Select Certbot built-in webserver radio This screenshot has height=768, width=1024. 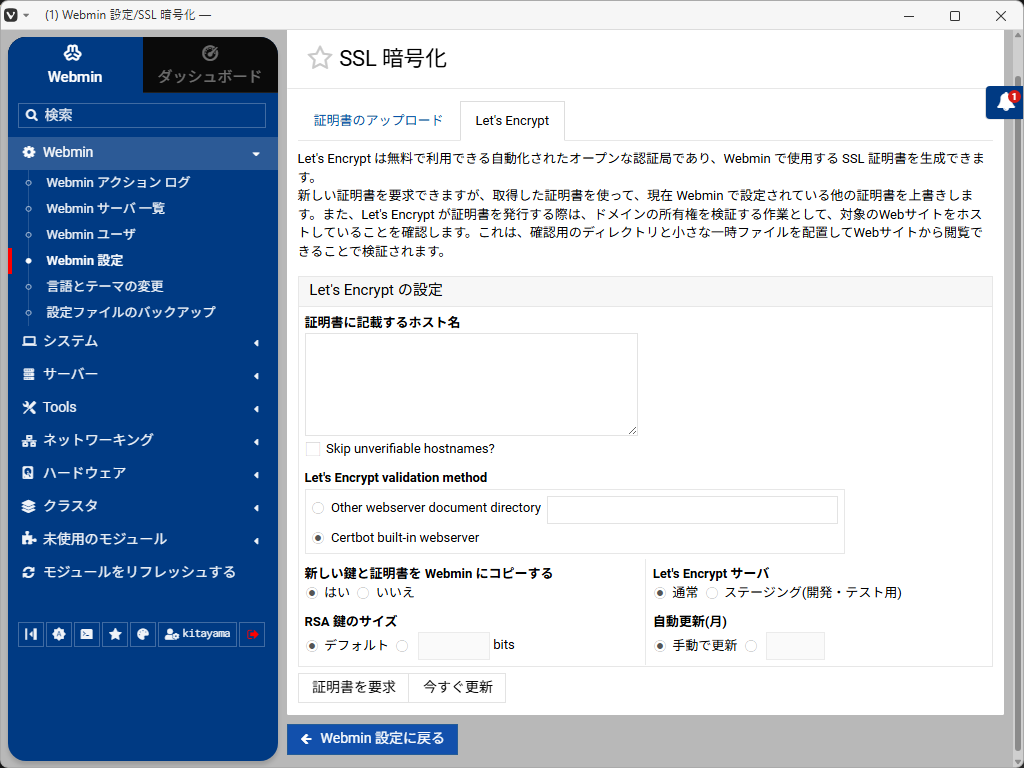[x=318, y=538]
